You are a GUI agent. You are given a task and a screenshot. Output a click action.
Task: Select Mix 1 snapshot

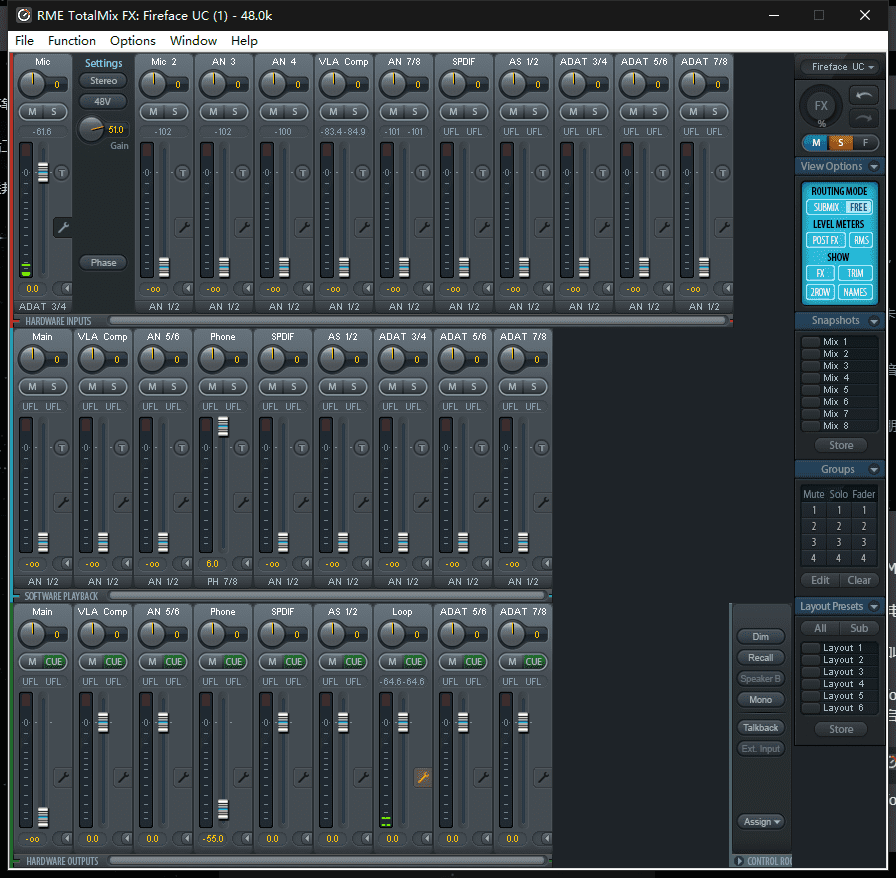tap(838, 342)
